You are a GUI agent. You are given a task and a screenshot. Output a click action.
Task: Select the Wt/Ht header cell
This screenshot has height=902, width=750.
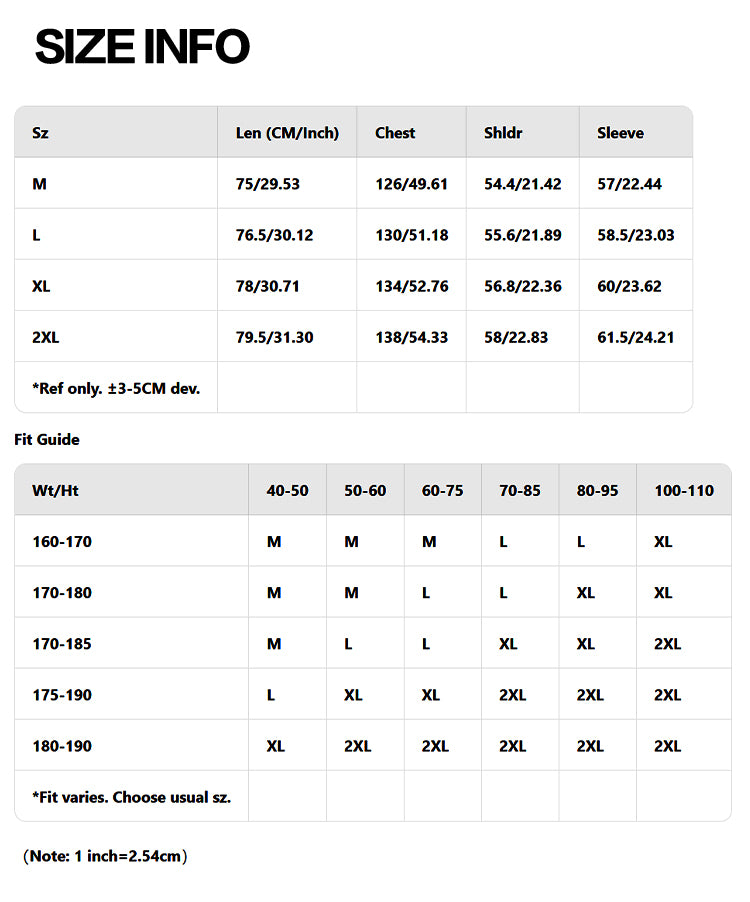(55, 491)
